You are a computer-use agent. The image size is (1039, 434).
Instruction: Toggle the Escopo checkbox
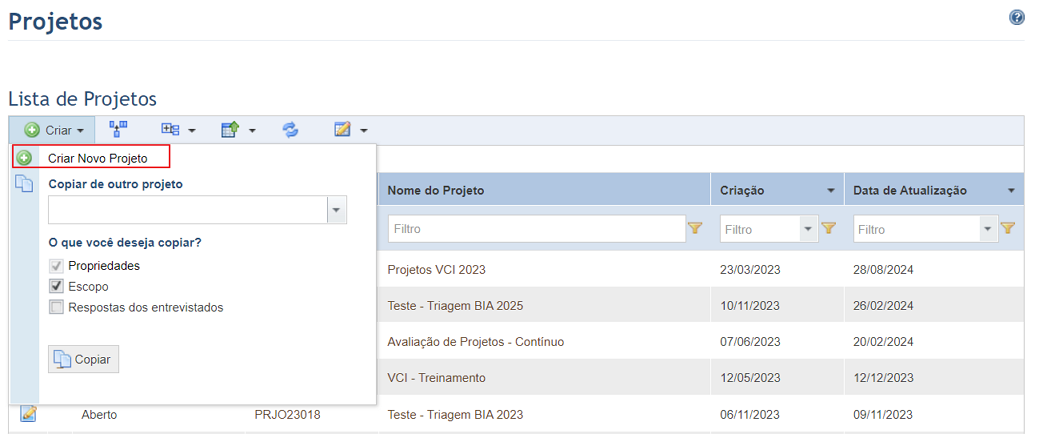(x=56, y=287)
